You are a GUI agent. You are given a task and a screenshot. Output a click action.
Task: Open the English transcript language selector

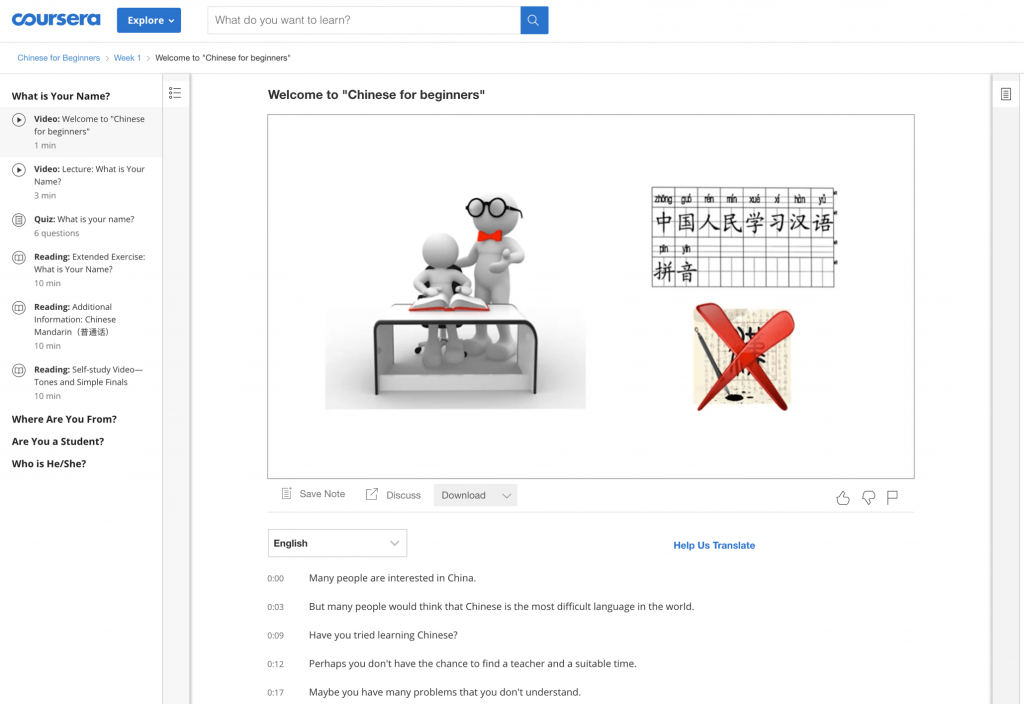coord(337,543)
